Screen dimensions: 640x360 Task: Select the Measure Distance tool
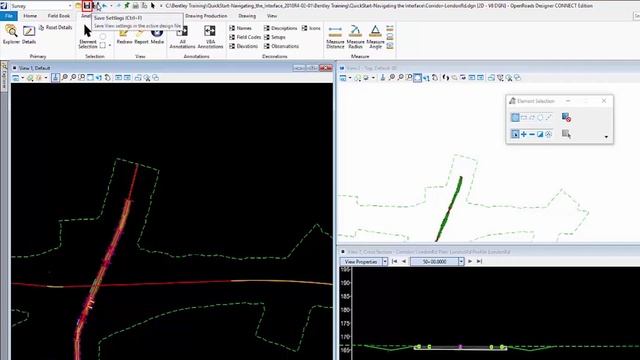click(335, 37)
